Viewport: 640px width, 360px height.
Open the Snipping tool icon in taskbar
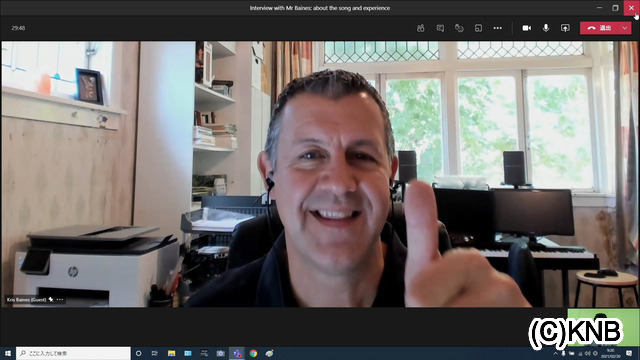(204, 353)
